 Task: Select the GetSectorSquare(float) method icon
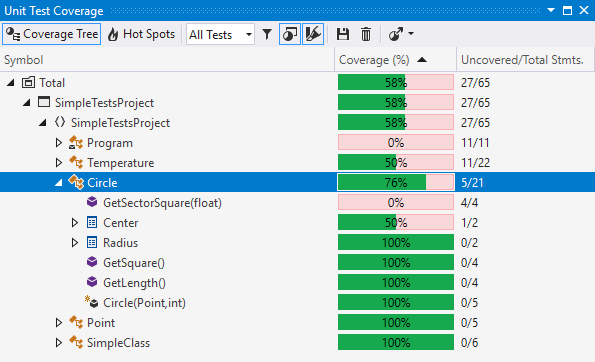click(92, 202)
